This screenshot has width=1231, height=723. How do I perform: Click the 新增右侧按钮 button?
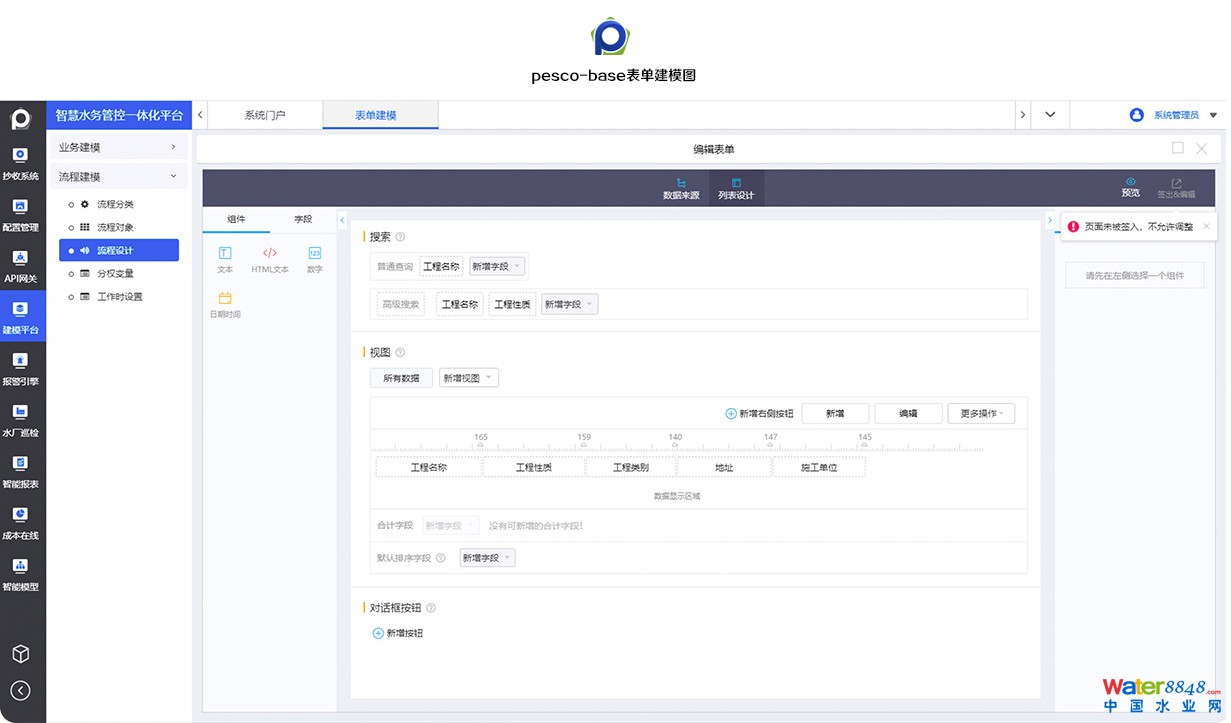tap(759, 413)
